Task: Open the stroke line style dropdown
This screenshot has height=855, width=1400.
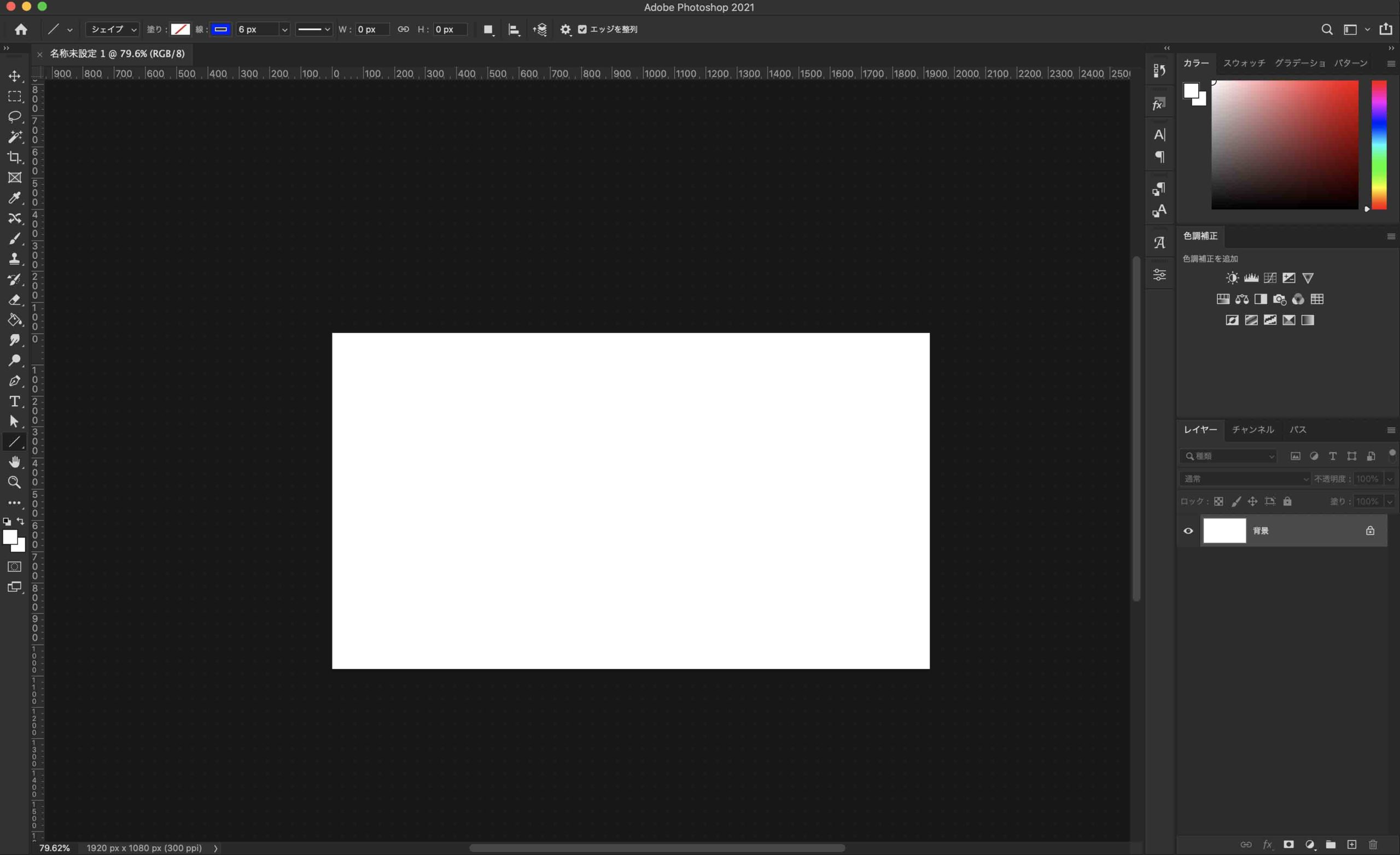Action: [x=314, y=30]
